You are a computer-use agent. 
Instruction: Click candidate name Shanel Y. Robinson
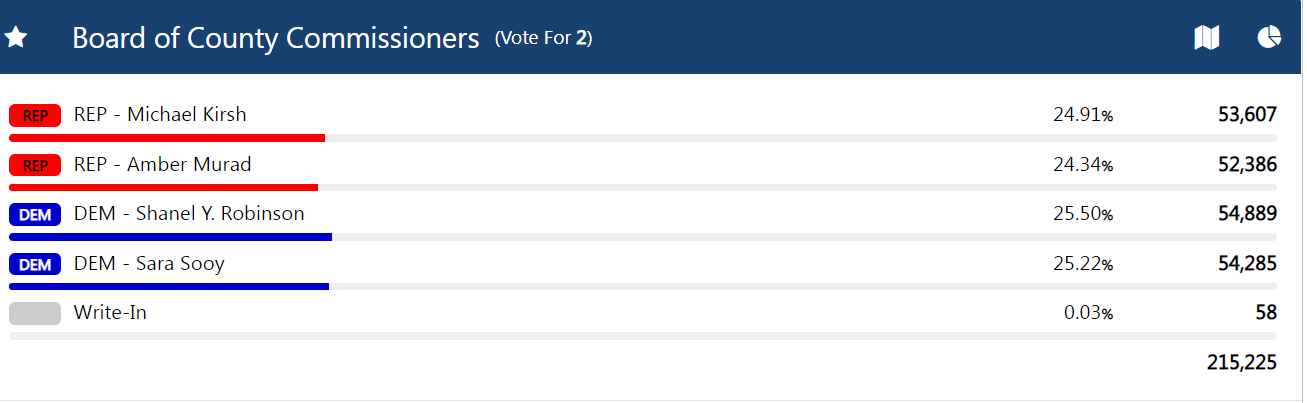tap(189, 213)
